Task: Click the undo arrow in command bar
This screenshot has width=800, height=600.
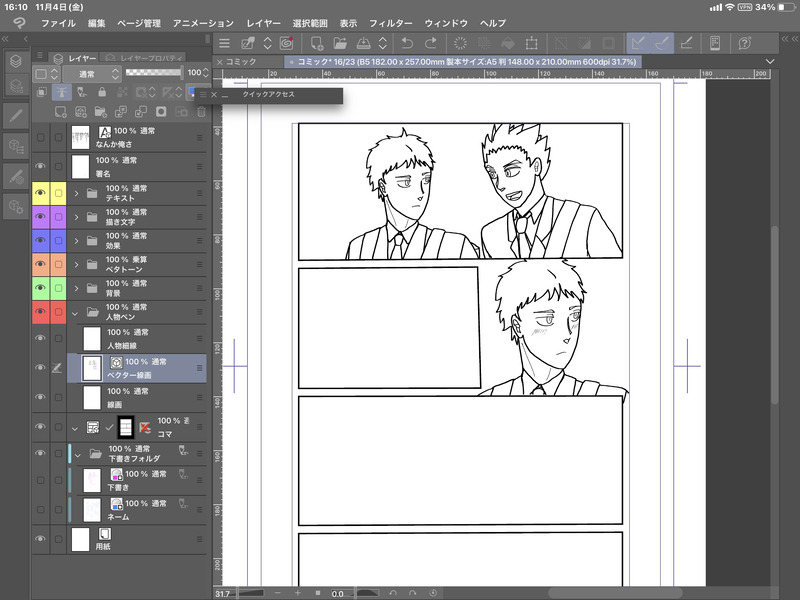Action: (407, 43)
